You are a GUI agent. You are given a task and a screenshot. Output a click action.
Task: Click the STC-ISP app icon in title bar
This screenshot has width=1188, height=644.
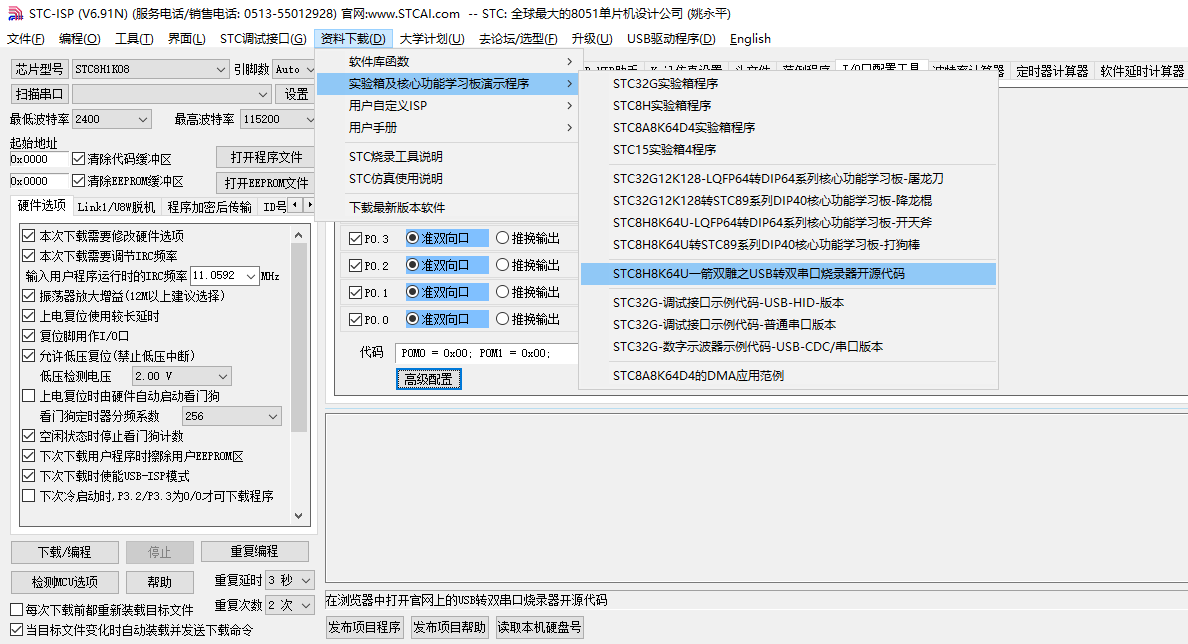(x=14, y=14)
